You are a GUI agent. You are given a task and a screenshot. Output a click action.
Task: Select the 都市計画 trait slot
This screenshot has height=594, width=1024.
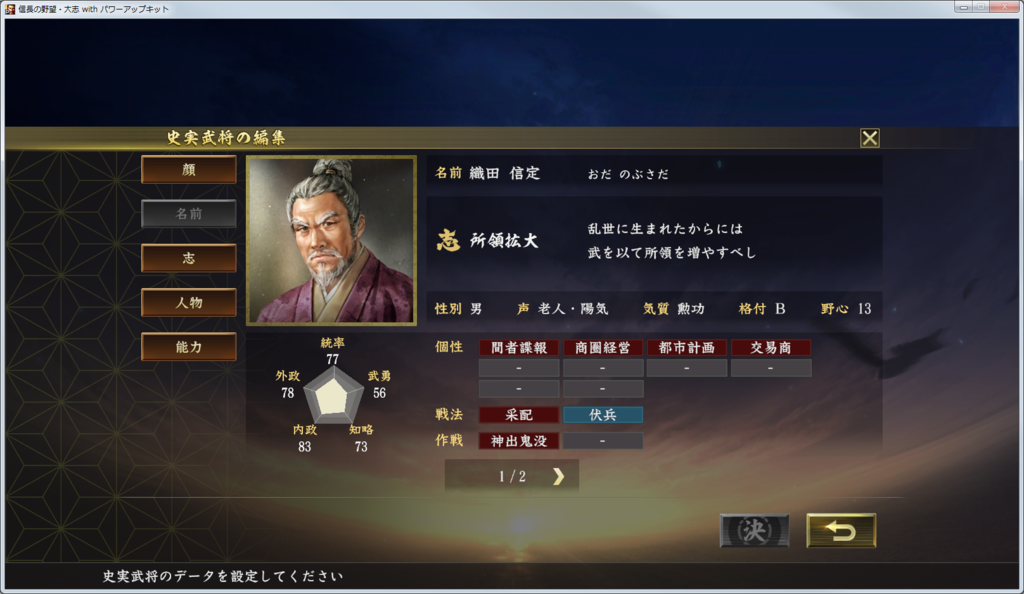(686, 348)
